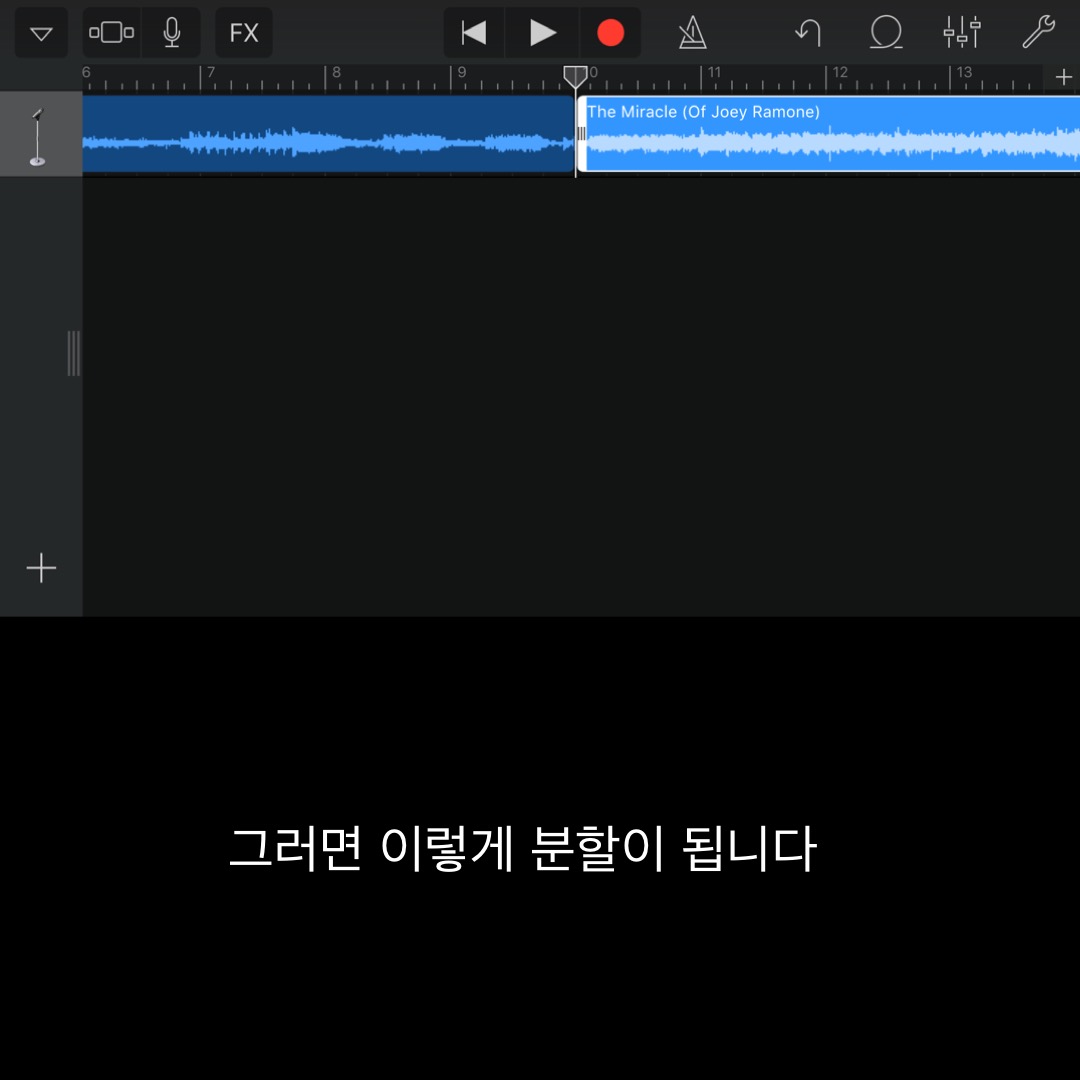
Task: Add song section with ruler plus button
Action: 1063,77
